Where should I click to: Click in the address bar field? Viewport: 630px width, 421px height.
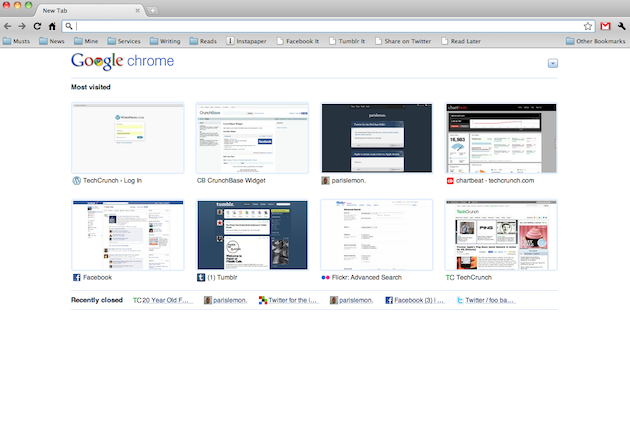329,26
